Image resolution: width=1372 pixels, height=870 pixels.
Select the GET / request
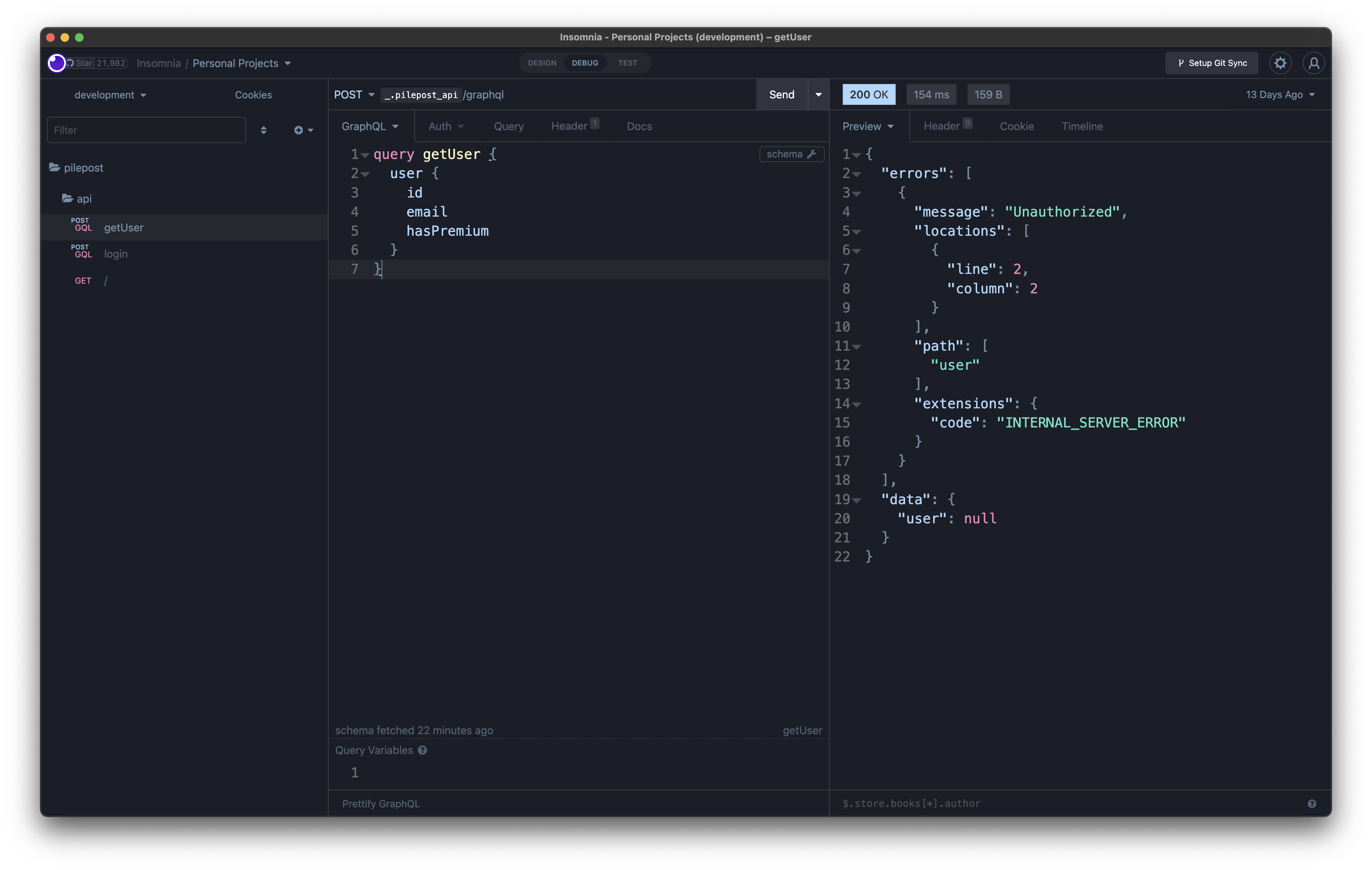184,280
